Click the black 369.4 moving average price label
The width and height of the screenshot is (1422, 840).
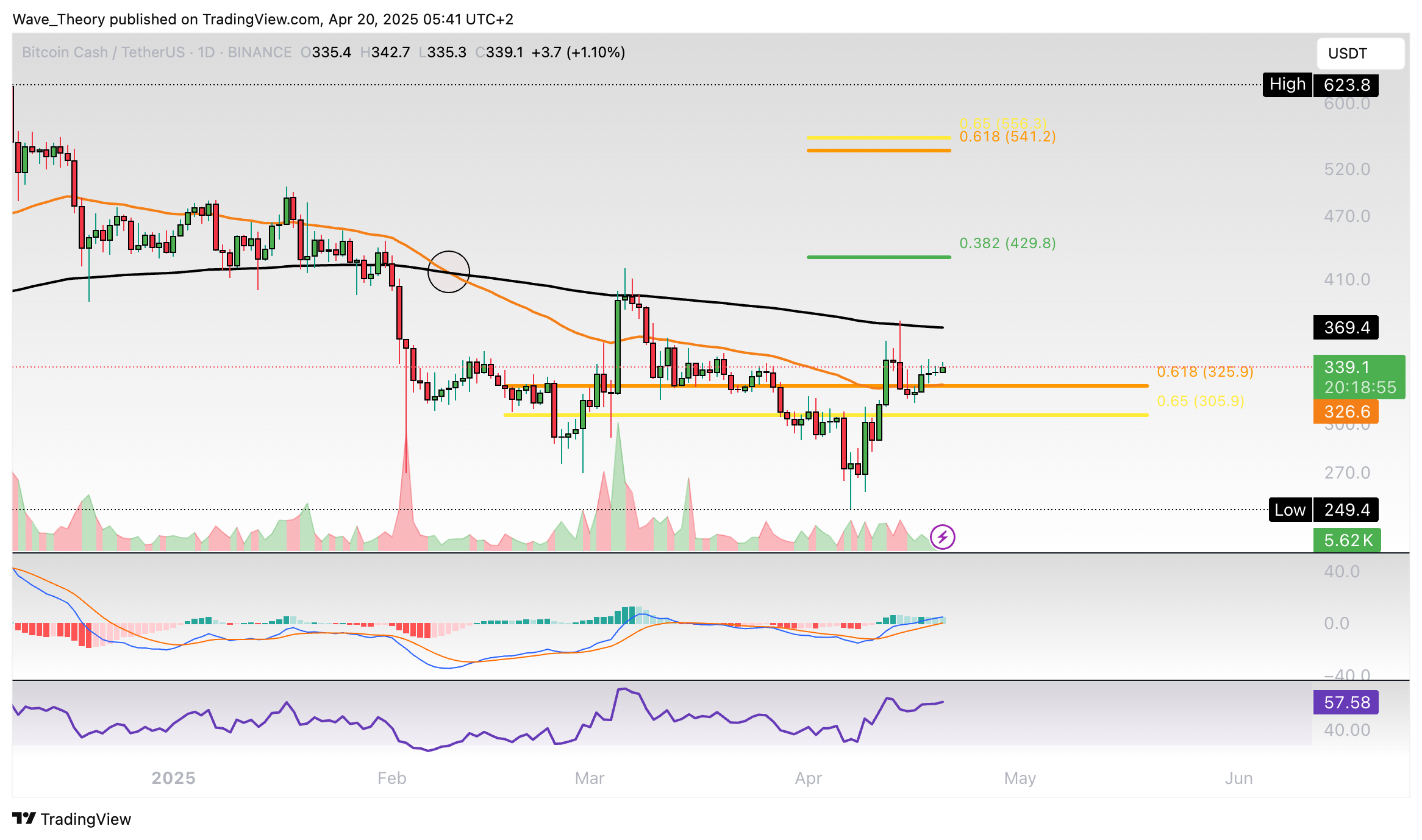point(1345,327)
